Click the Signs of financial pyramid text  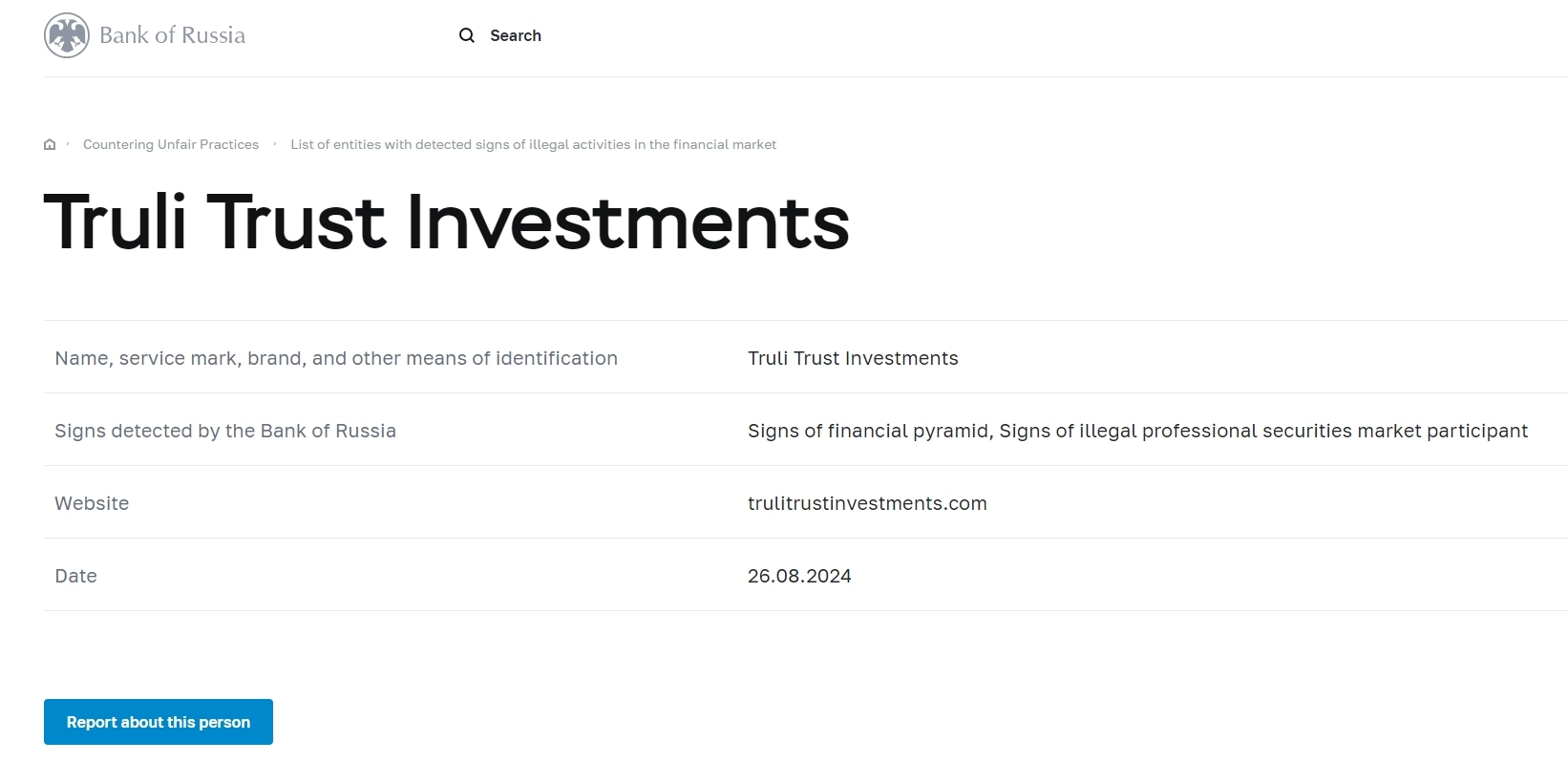(x=868, y=431)
